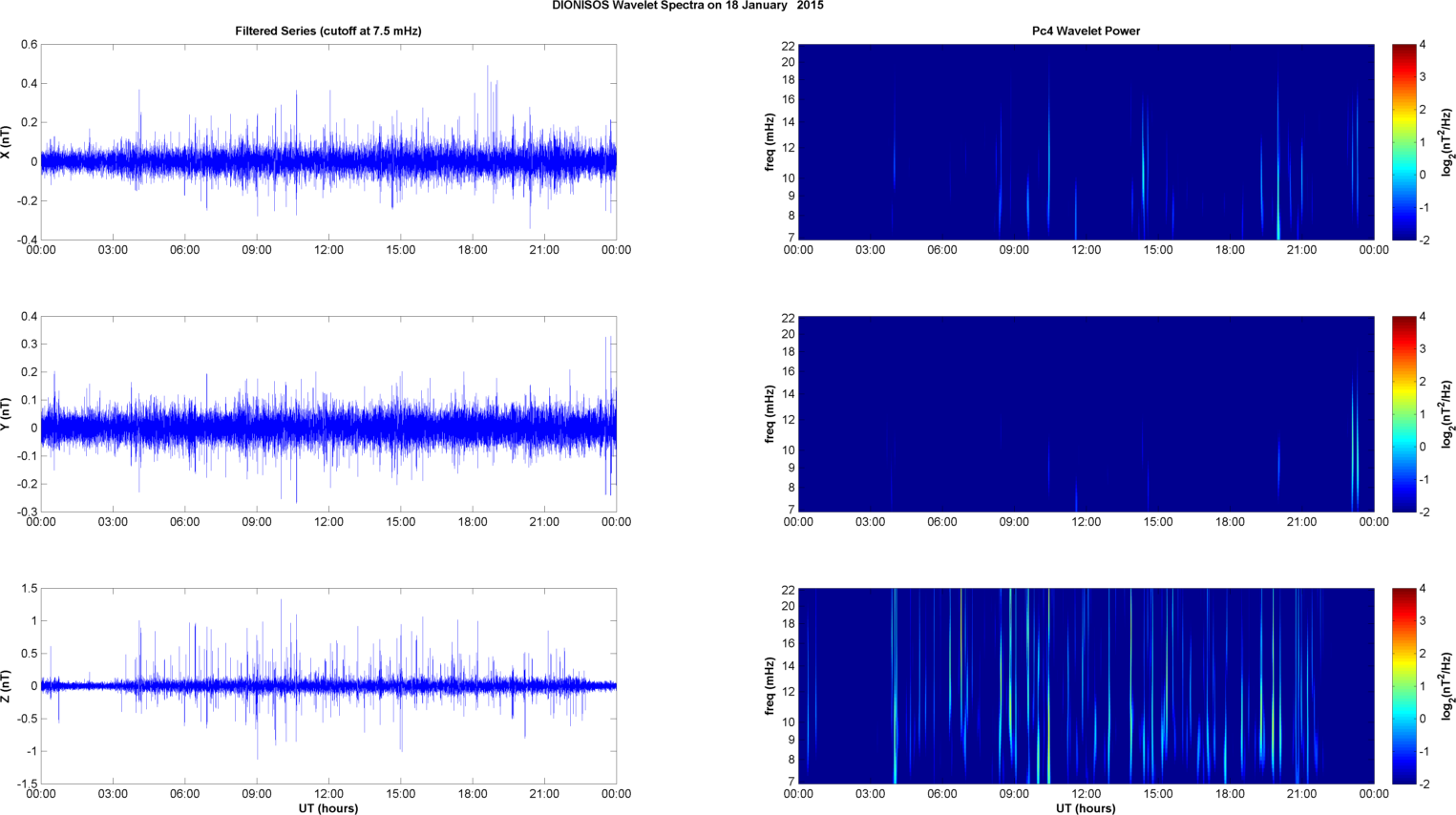Screen dimensions: 1456x815
Task: Click the 09:00 tick under the Z series plot
Action: 257,794
